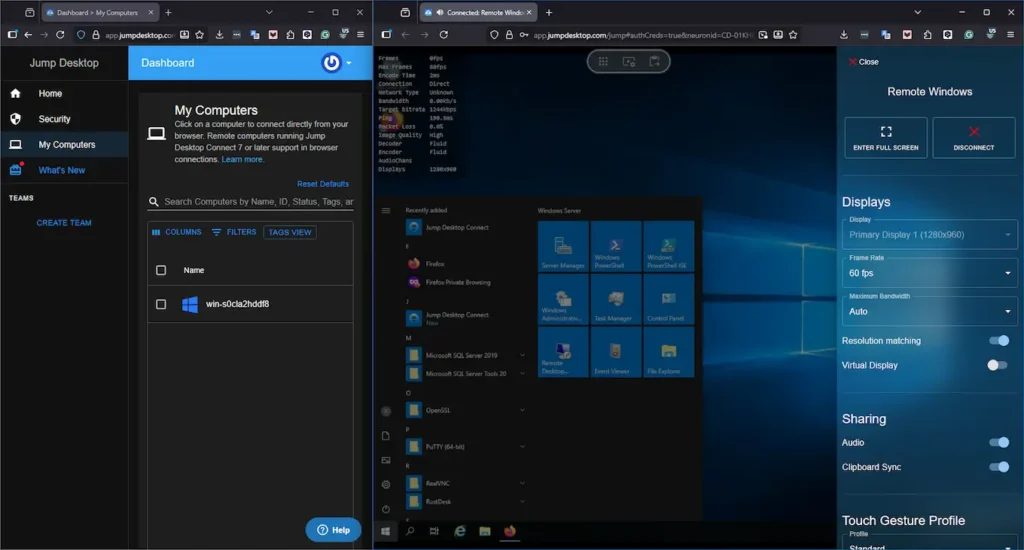Open the touch gesture Profile dropdown
The width and height of the screenshot is (1024, 550).
pyautogui.click(x=929, y=544)
